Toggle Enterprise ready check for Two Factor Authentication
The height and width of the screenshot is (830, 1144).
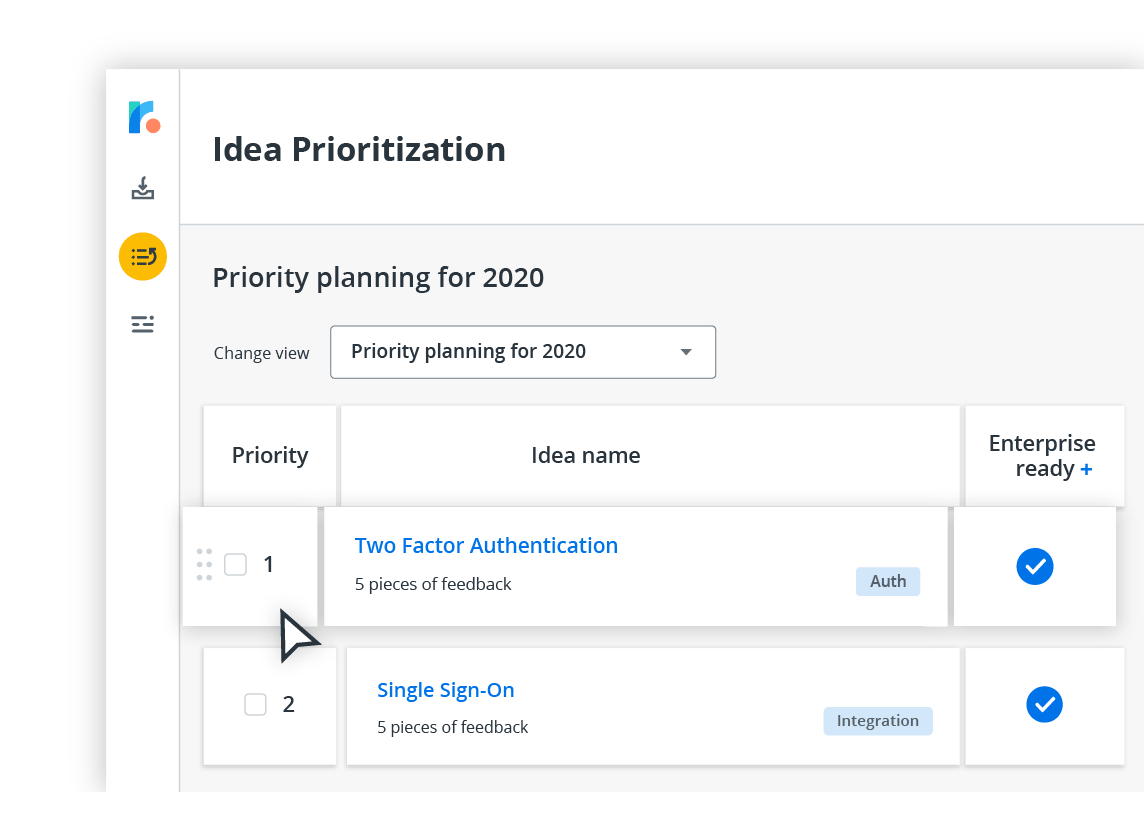(x=1035, y=566)
